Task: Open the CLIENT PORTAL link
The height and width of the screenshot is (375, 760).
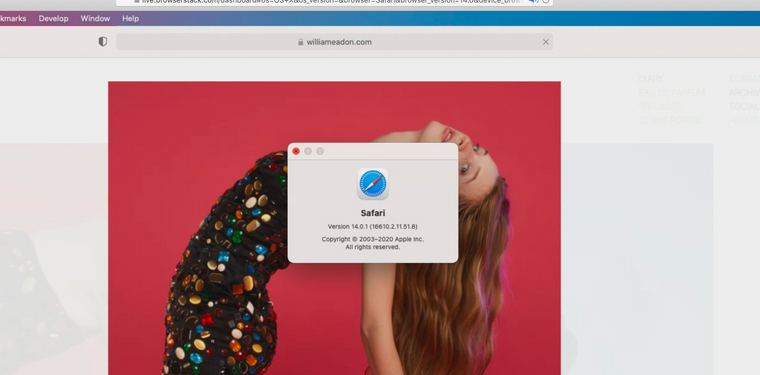Action: [669, 120]
